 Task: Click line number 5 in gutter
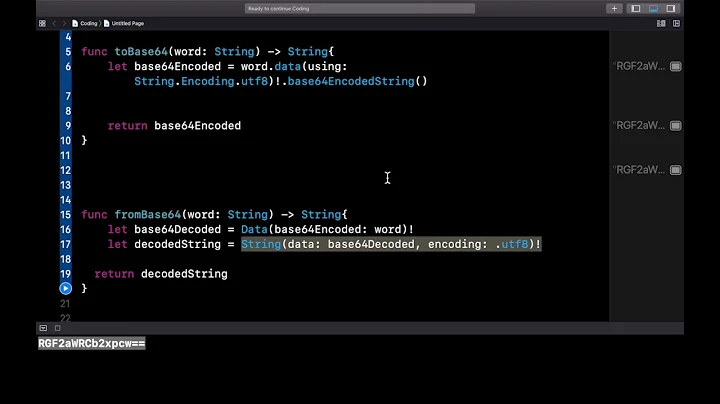tap(68, 52)
